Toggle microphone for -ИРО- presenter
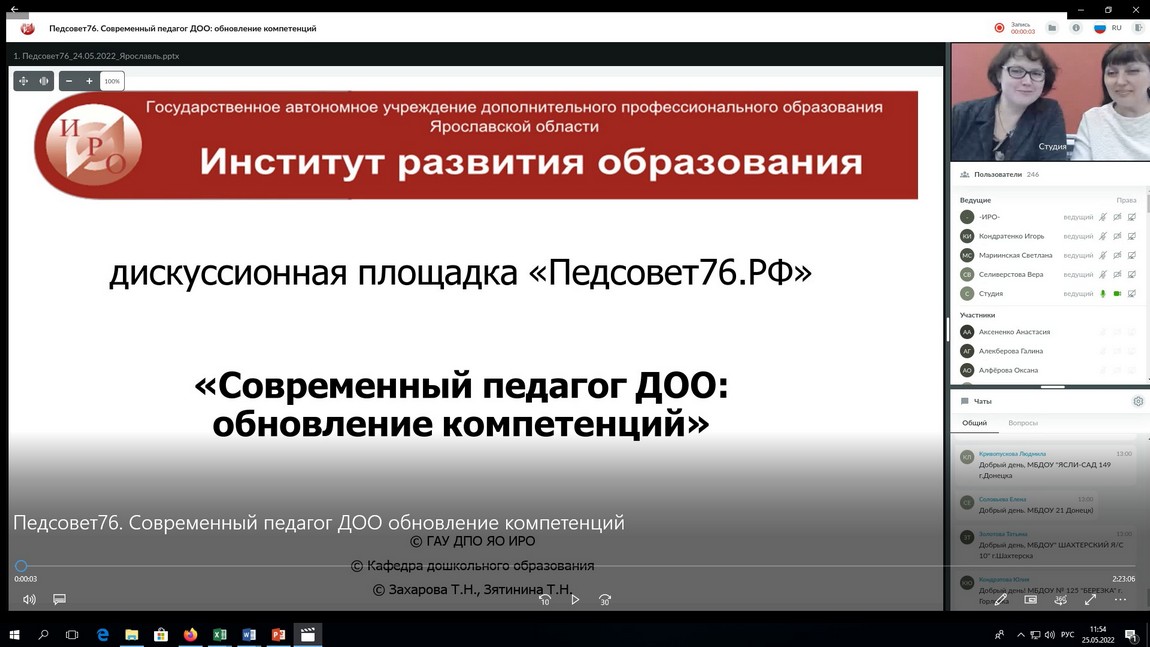This screenshot has width=1150, height=647. click(x=1102, y=217)
